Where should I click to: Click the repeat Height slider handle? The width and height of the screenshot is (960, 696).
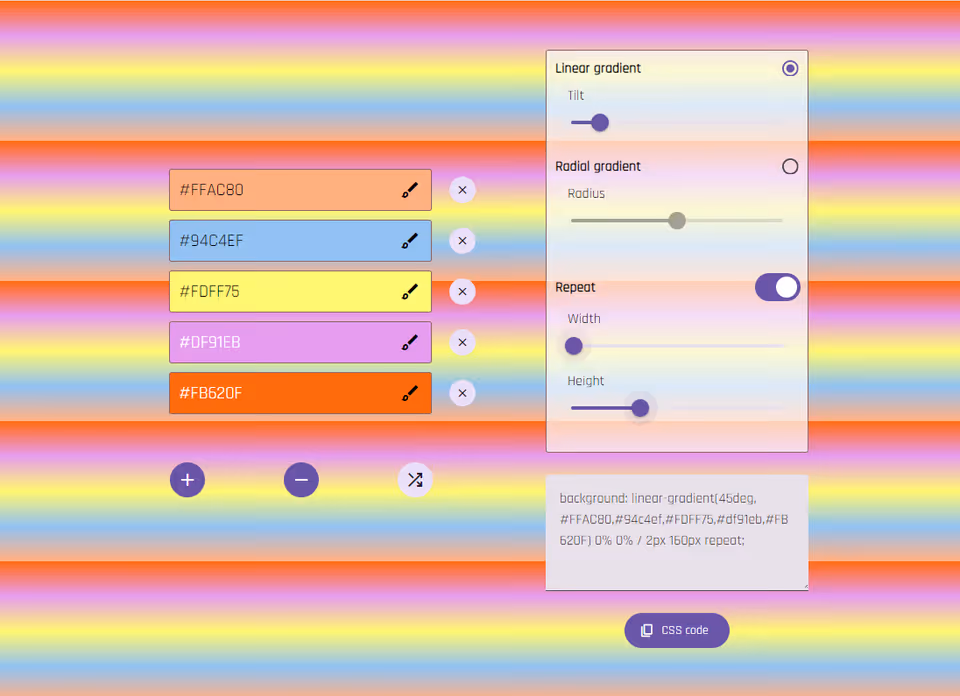[x=639, y=408]
